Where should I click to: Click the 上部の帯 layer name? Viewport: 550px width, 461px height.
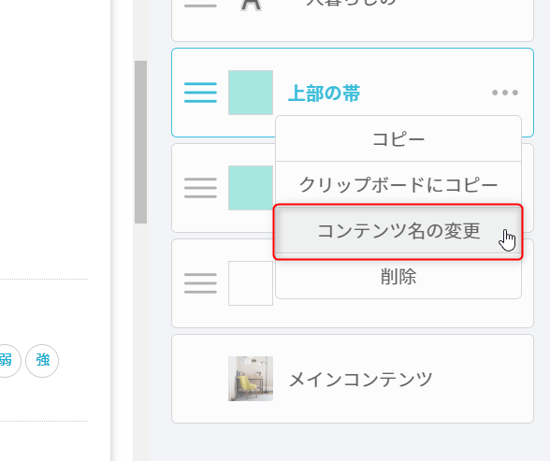[324, 93]
